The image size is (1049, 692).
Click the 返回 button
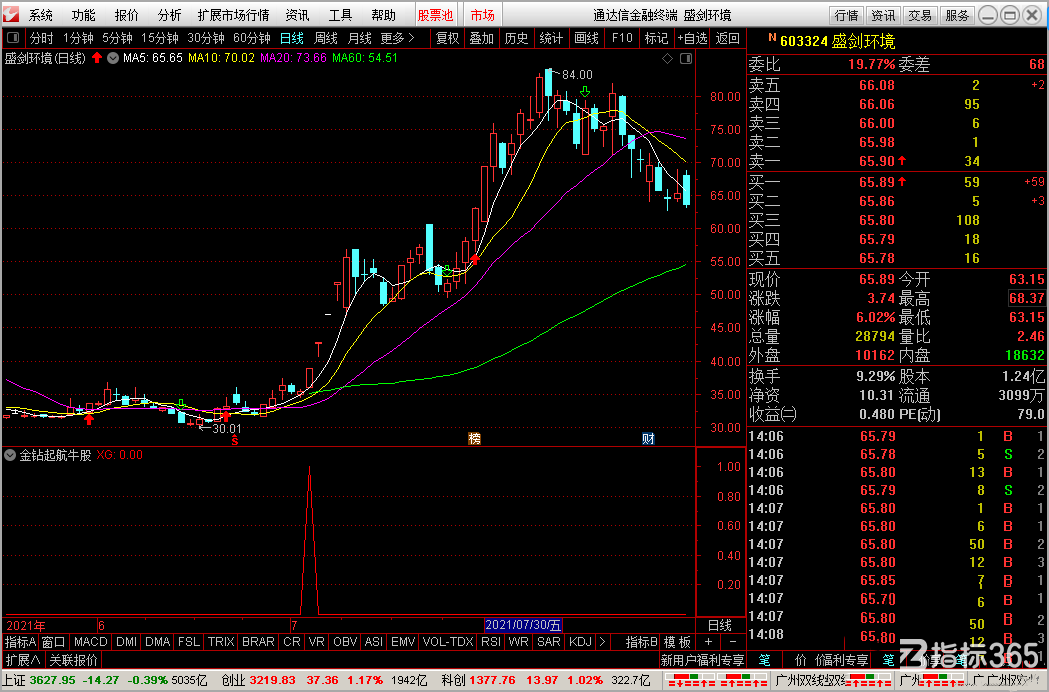727,38
